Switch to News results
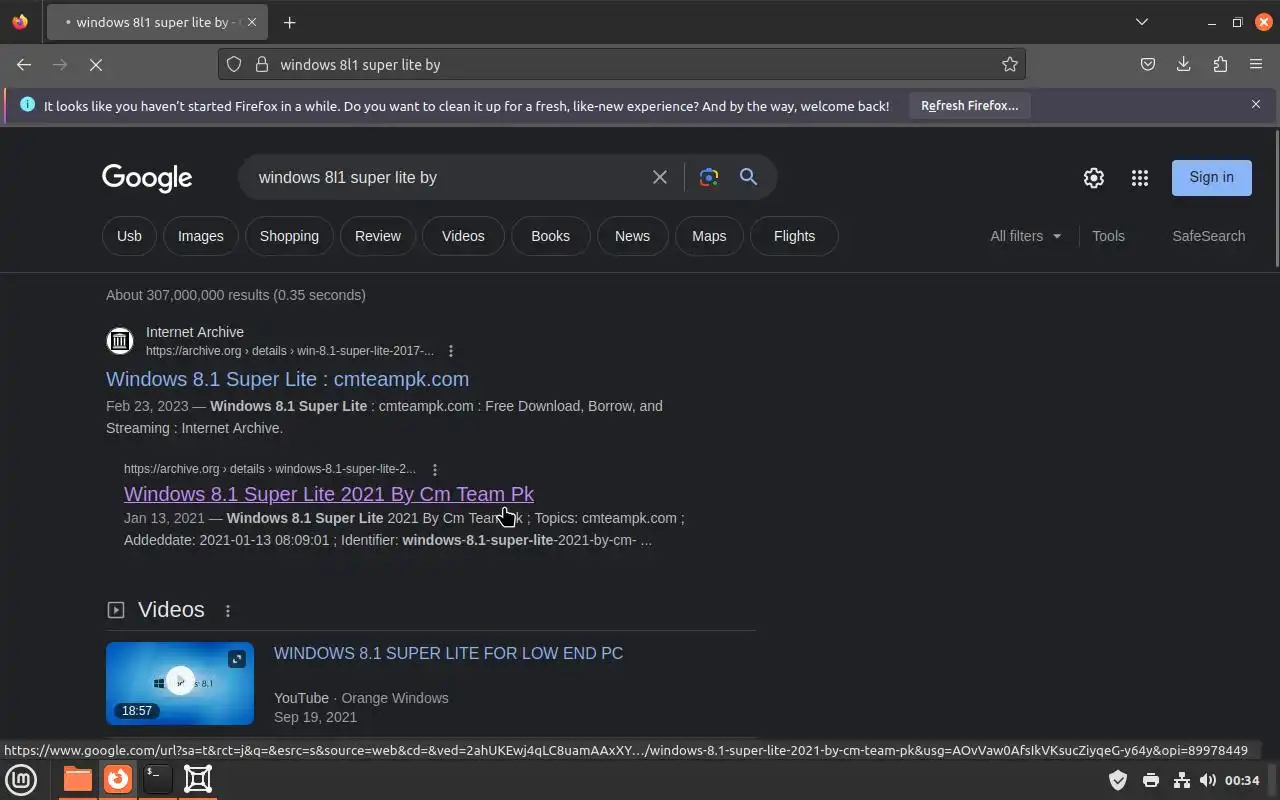This screenshot has width=1280, height=800. (x=632, y=236)
